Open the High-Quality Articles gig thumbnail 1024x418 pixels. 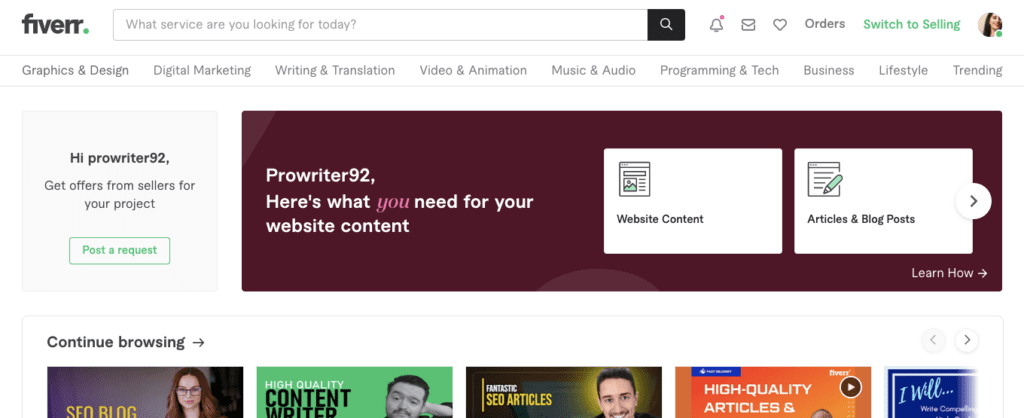(x=773, y=392)
